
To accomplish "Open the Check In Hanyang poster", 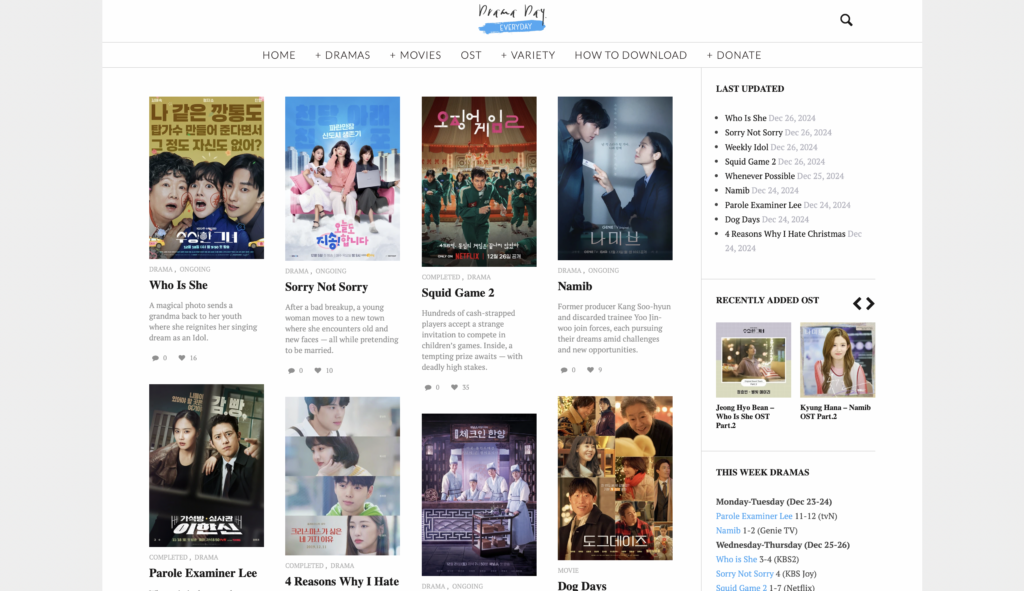I will [x=479, y=494].
